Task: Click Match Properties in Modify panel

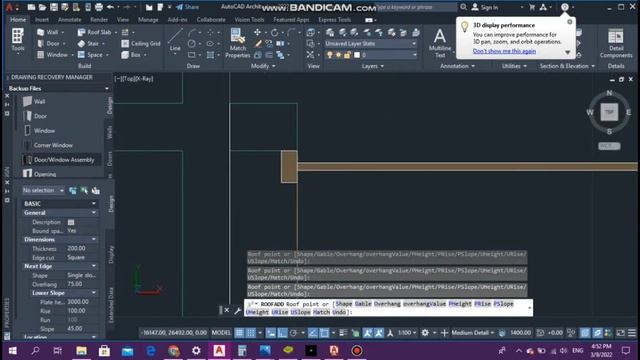Action: [238, 43]
